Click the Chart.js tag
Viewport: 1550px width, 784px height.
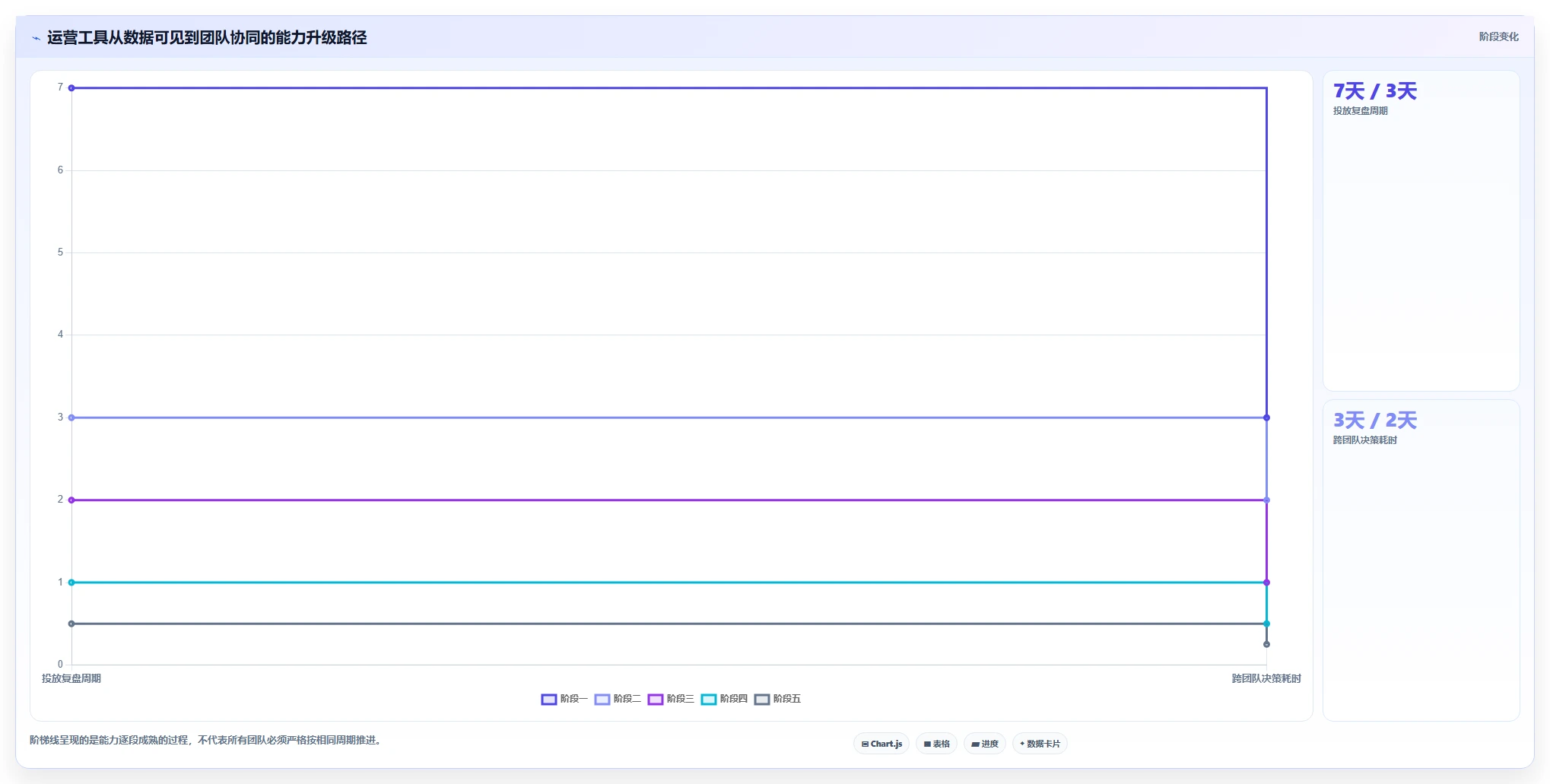pos(881,744)
